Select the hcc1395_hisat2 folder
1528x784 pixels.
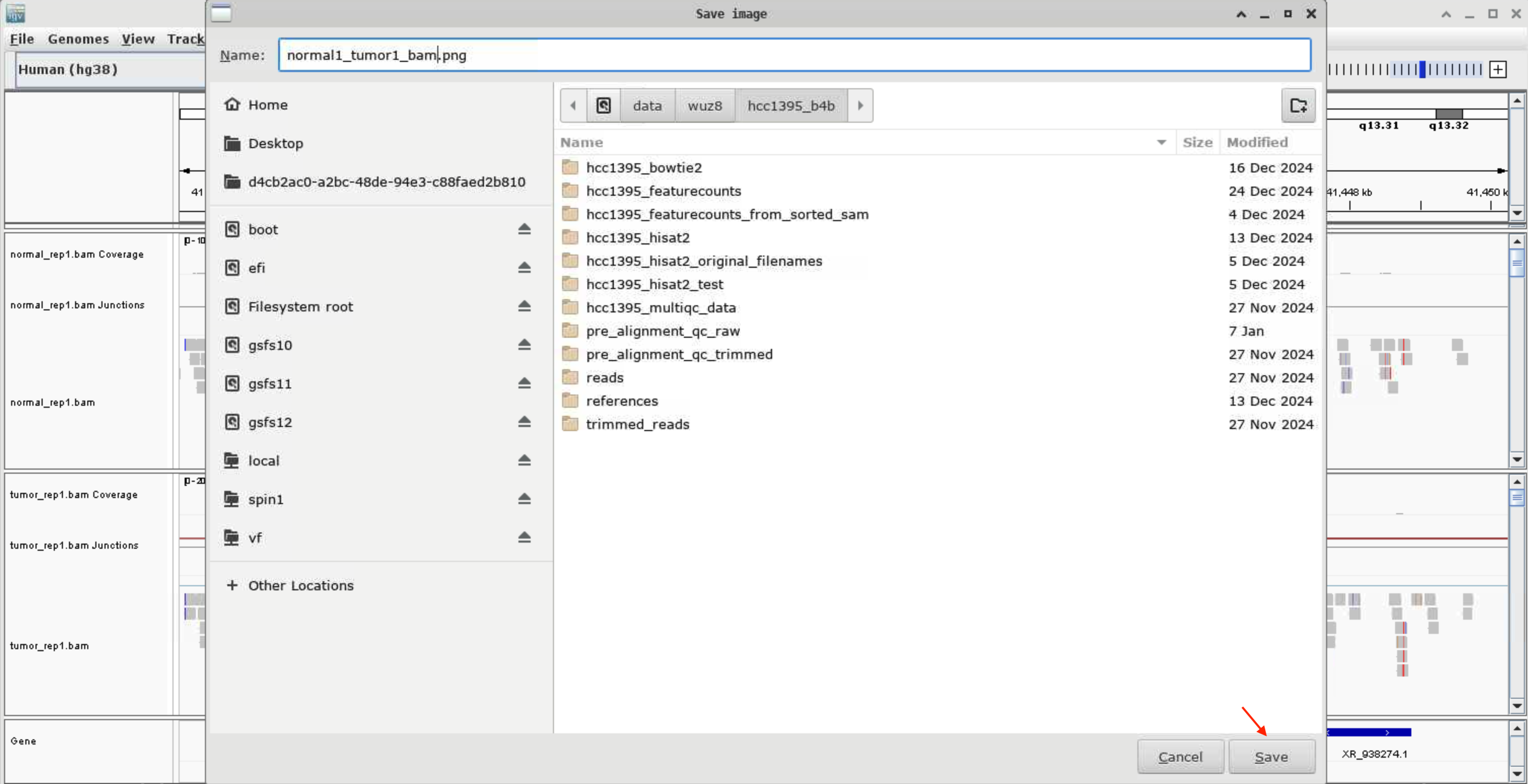click(x=638, y=238)
